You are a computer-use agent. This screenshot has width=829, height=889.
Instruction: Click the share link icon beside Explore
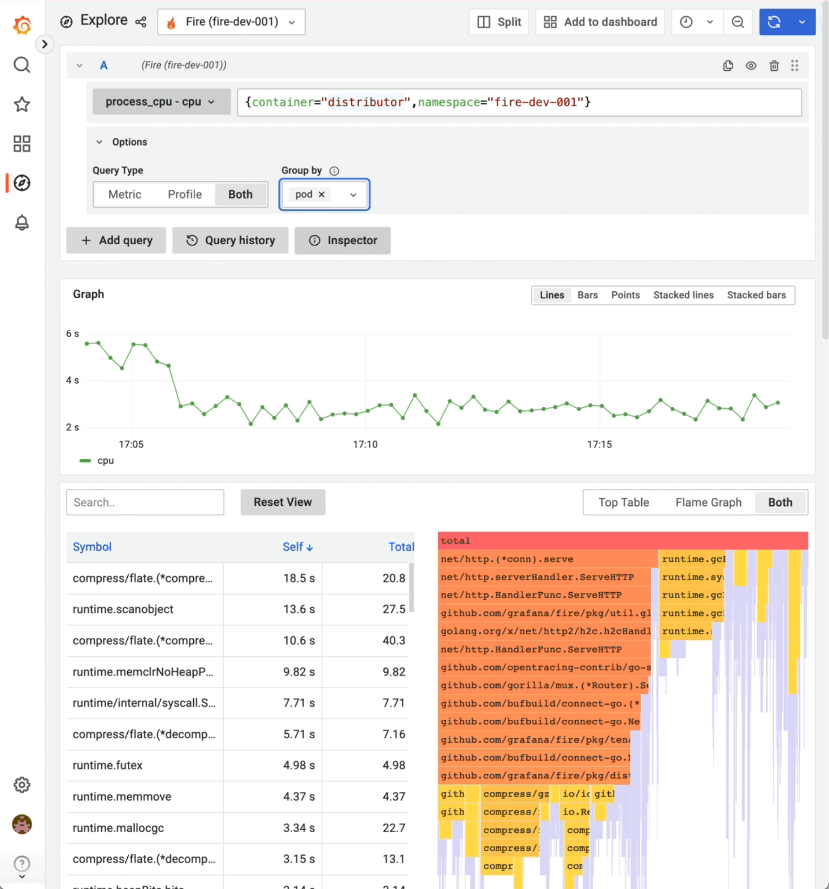(x=139, y=20)
